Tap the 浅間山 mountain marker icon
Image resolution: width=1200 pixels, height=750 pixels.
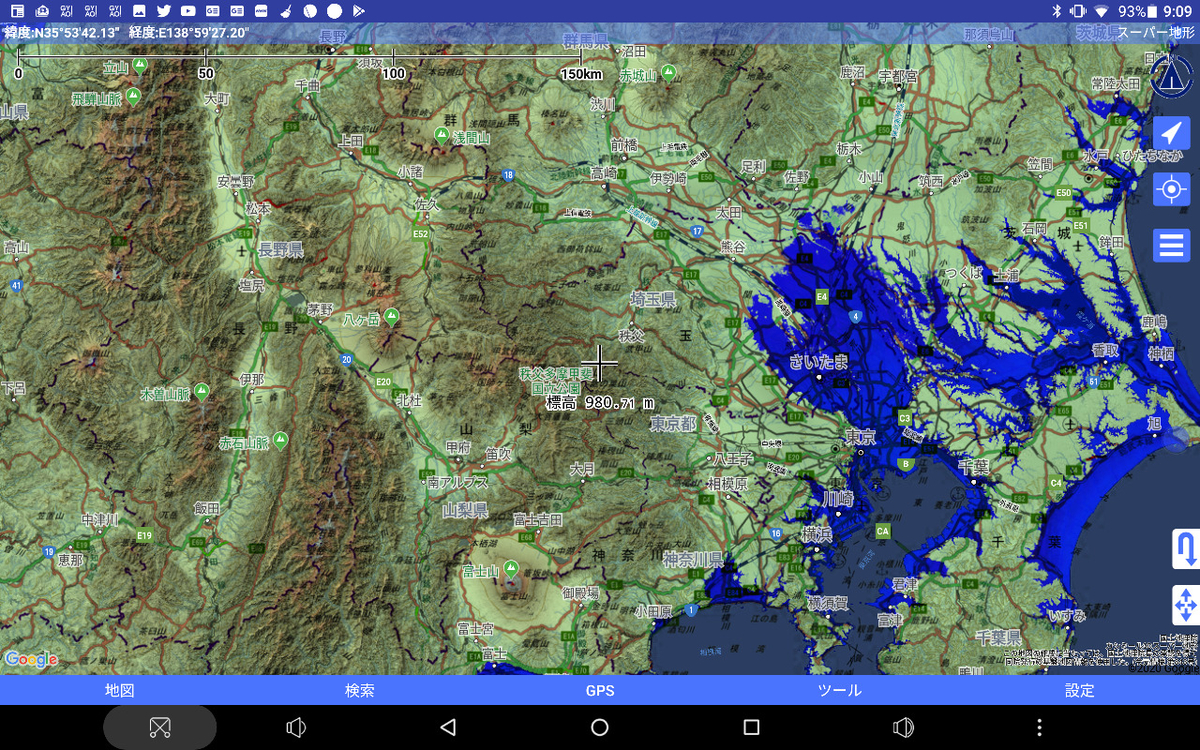pos(442,135)
